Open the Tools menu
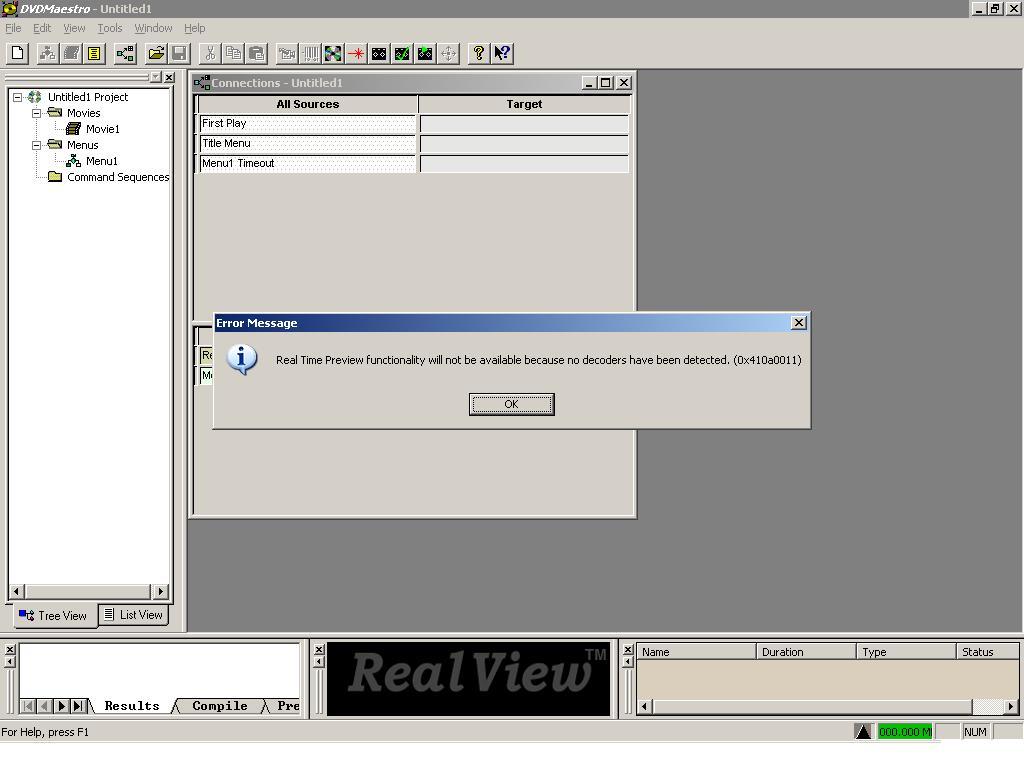 [110, 28]
